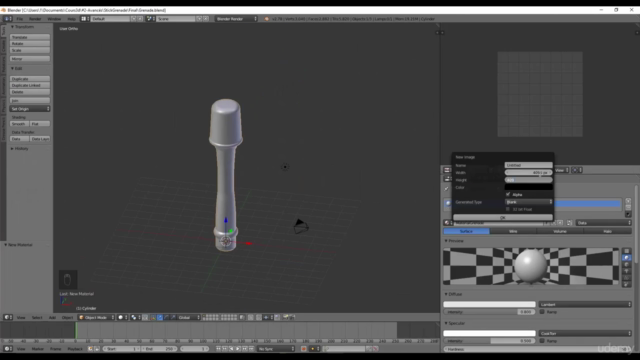Image resolution: width=640 pixels, height=360 pixels.
Task: Switch to the Wire material tab
Action: [x=513, y=231]
